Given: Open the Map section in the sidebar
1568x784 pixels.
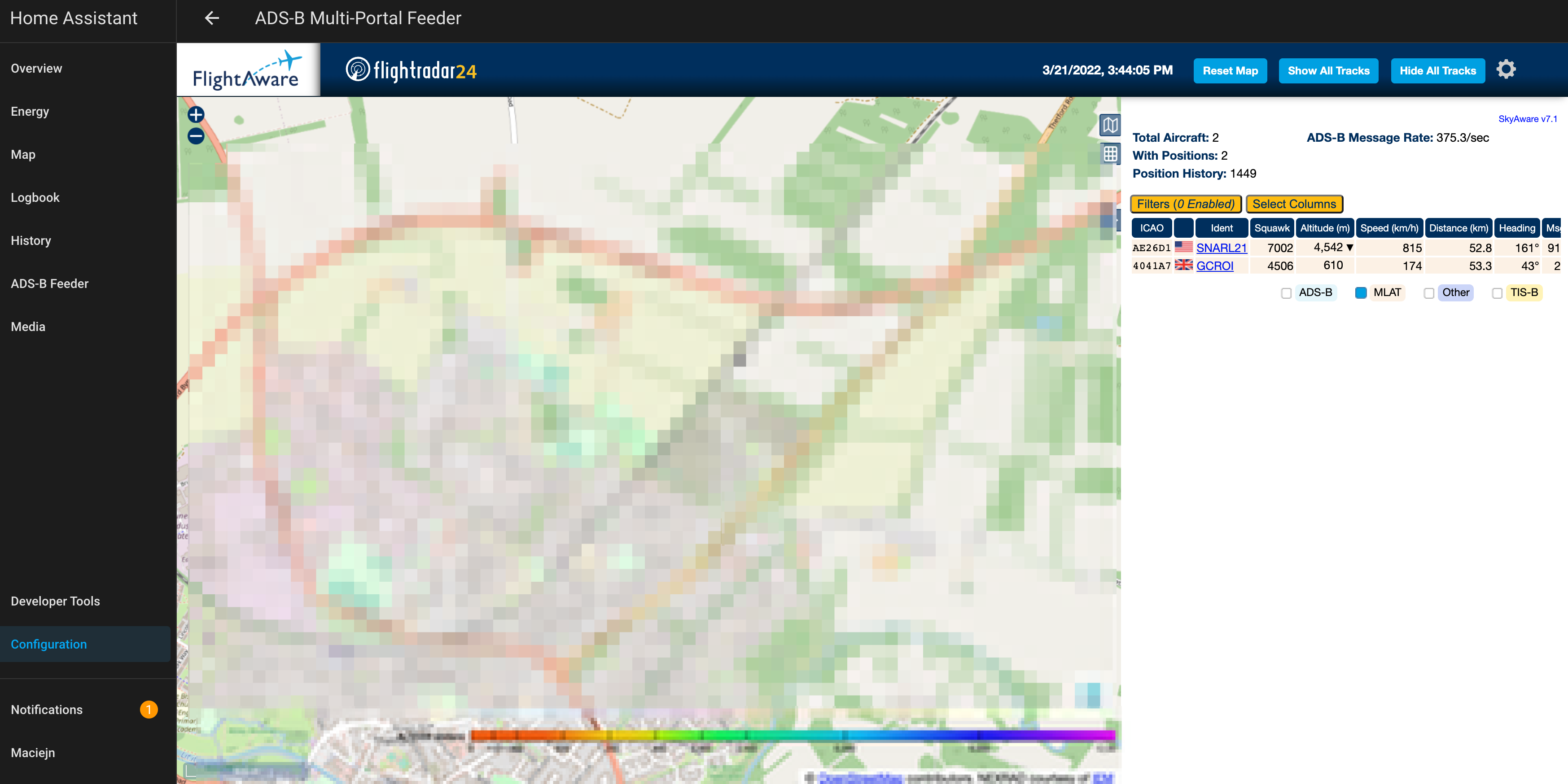Looking at the screenshot, I should tap(22, 154).
